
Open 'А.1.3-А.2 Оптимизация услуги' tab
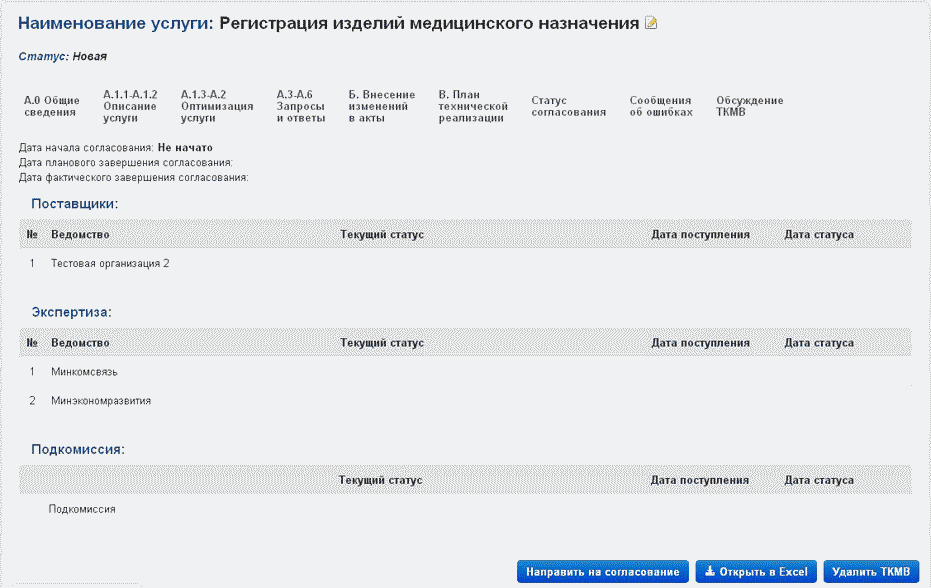[x=217, y=106]
